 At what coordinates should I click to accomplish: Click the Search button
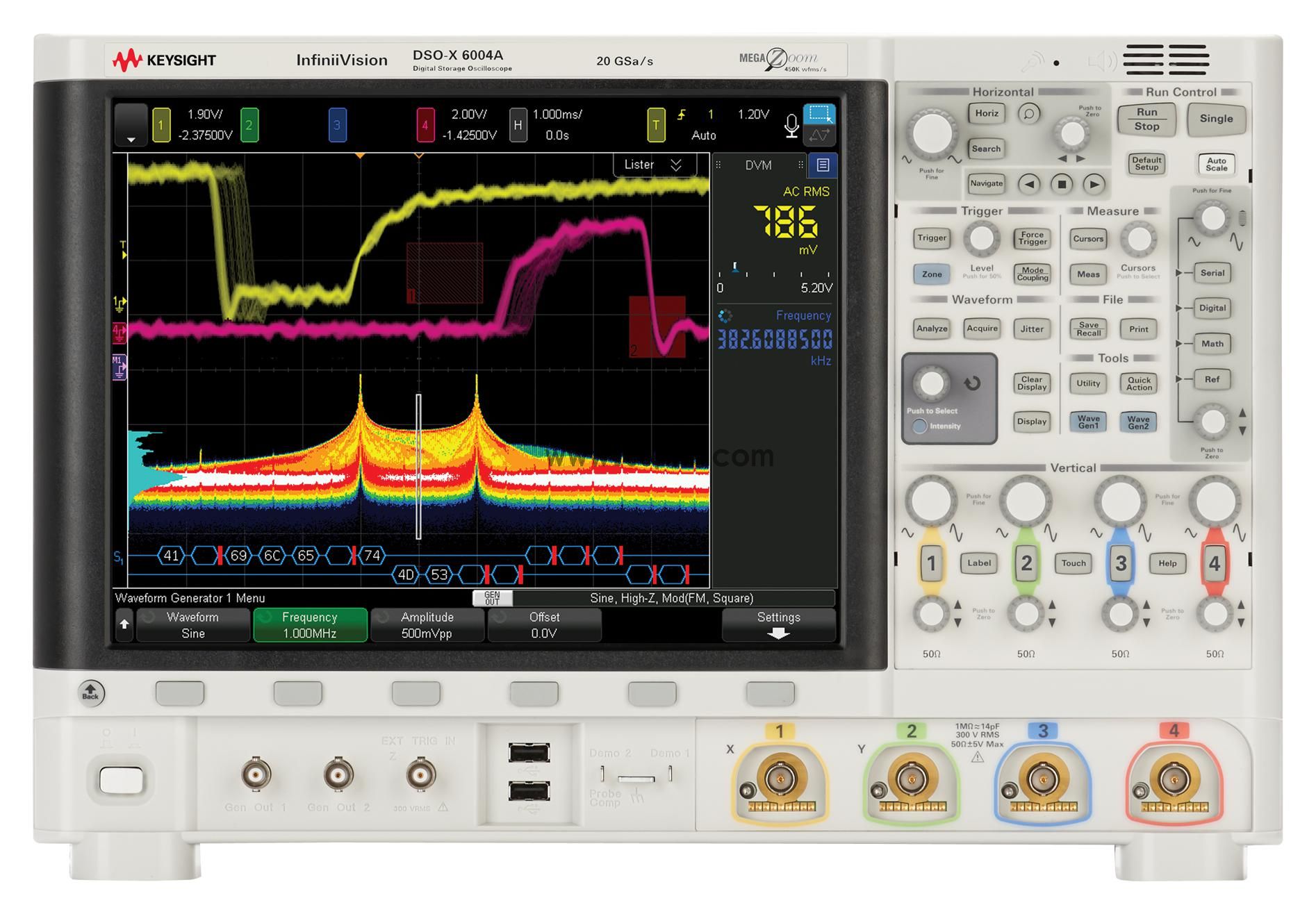[986, 149]
